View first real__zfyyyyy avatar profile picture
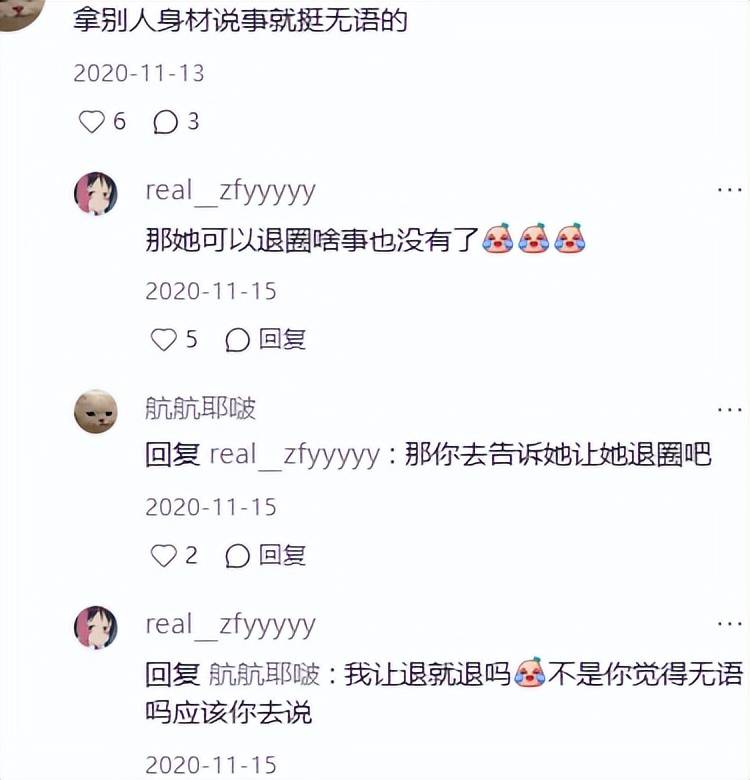The width and height of the screenshot is (750, 780). [96, 193]
